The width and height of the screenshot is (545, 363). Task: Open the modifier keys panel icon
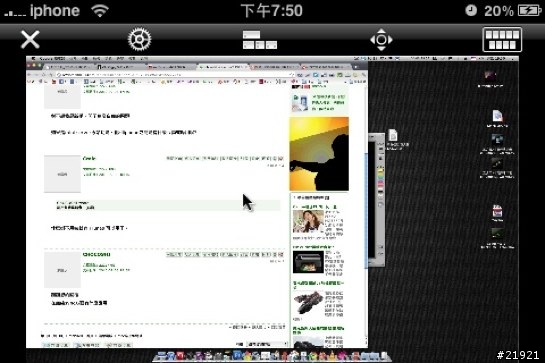click(x=260, y=40)
